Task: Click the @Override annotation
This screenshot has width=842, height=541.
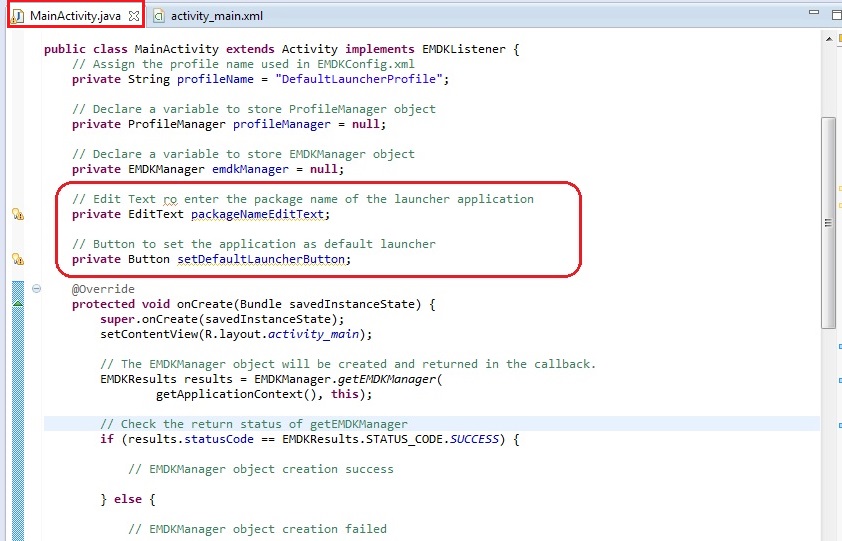Action: pyautogui.click(x=103, y=289)
